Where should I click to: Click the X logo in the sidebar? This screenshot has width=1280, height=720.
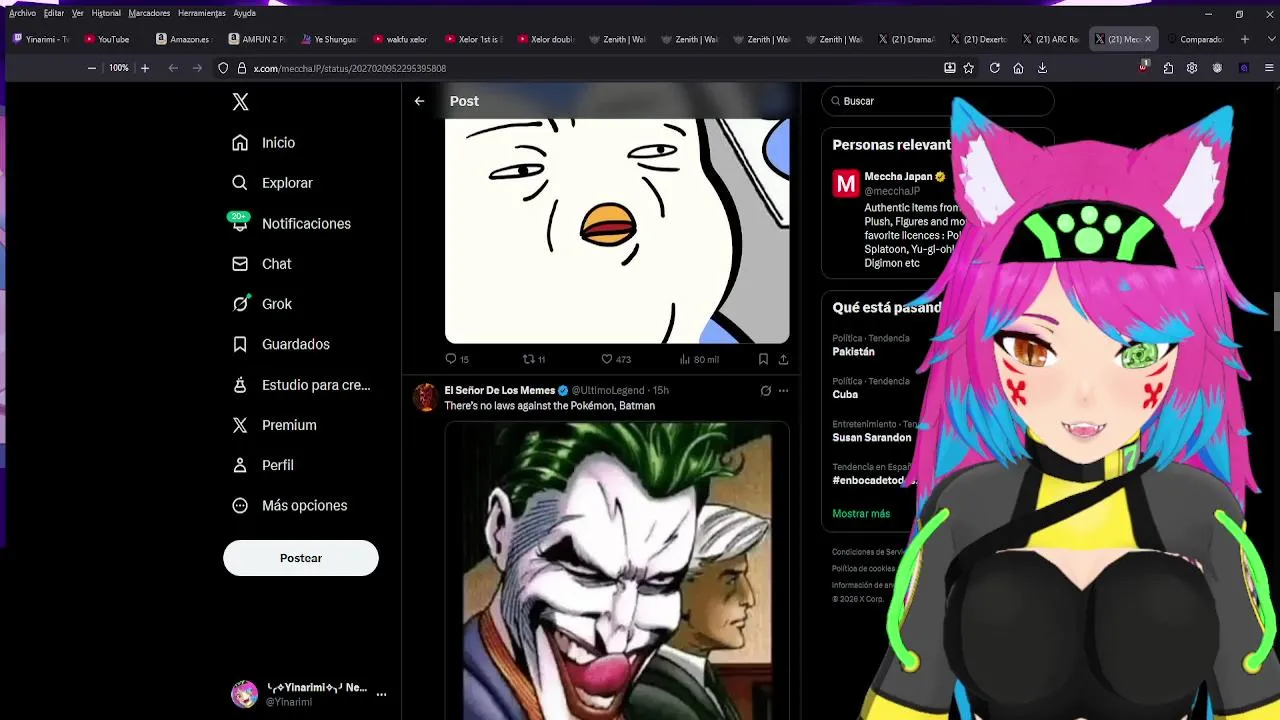click(240, 102)
